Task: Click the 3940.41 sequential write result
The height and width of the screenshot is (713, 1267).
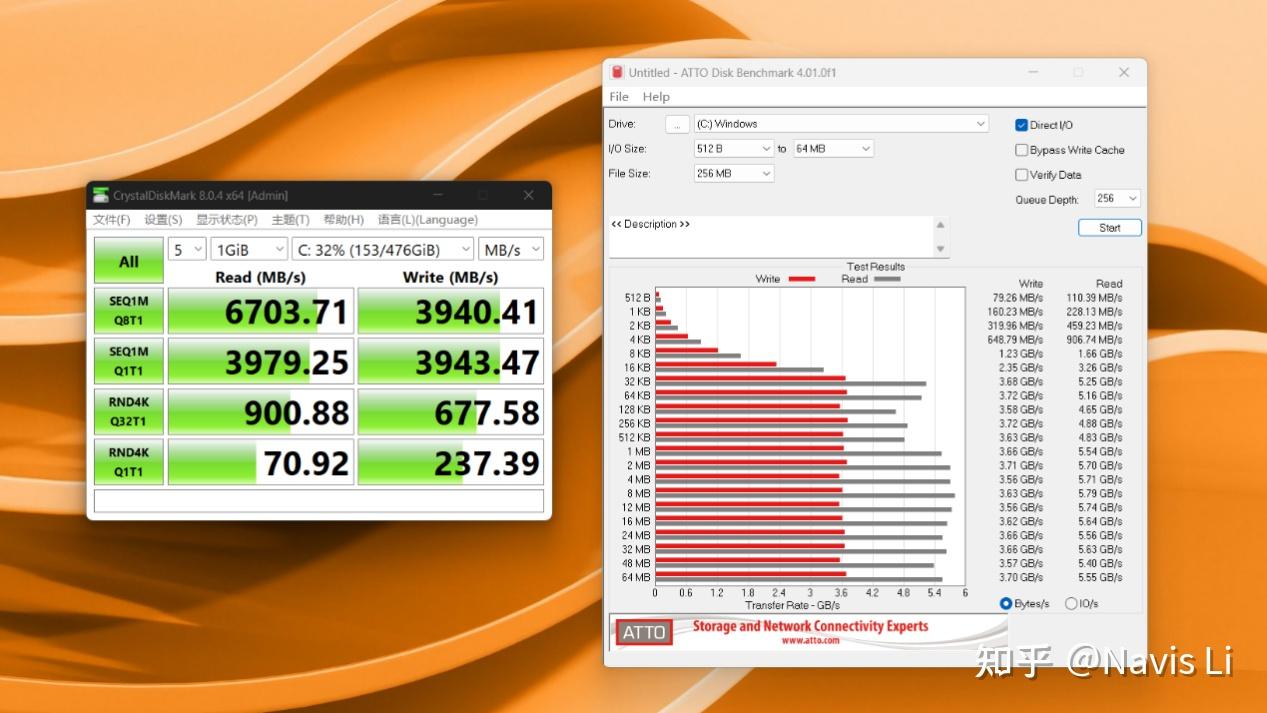Action: click(451, 311)
